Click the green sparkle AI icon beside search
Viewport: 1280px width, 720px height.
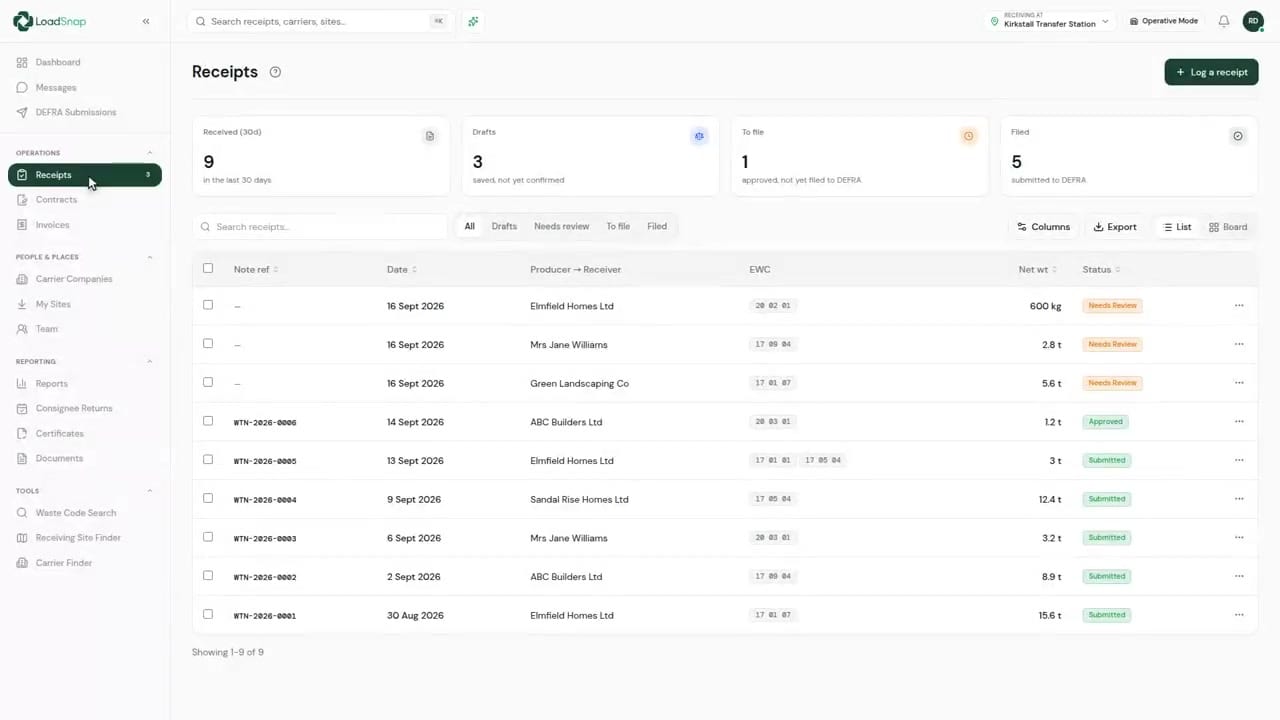point(473,21)
